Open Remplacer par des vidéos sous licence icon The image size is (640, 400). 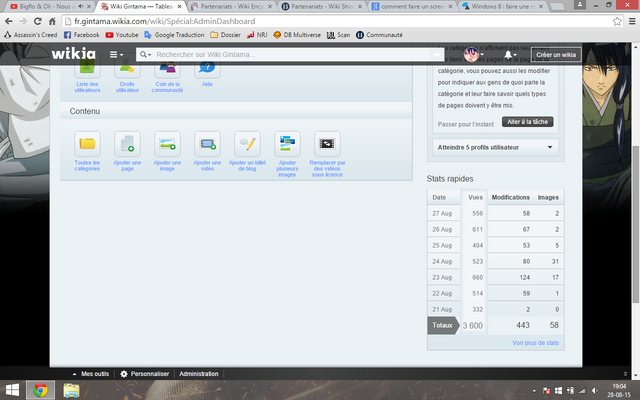[327, 144]
